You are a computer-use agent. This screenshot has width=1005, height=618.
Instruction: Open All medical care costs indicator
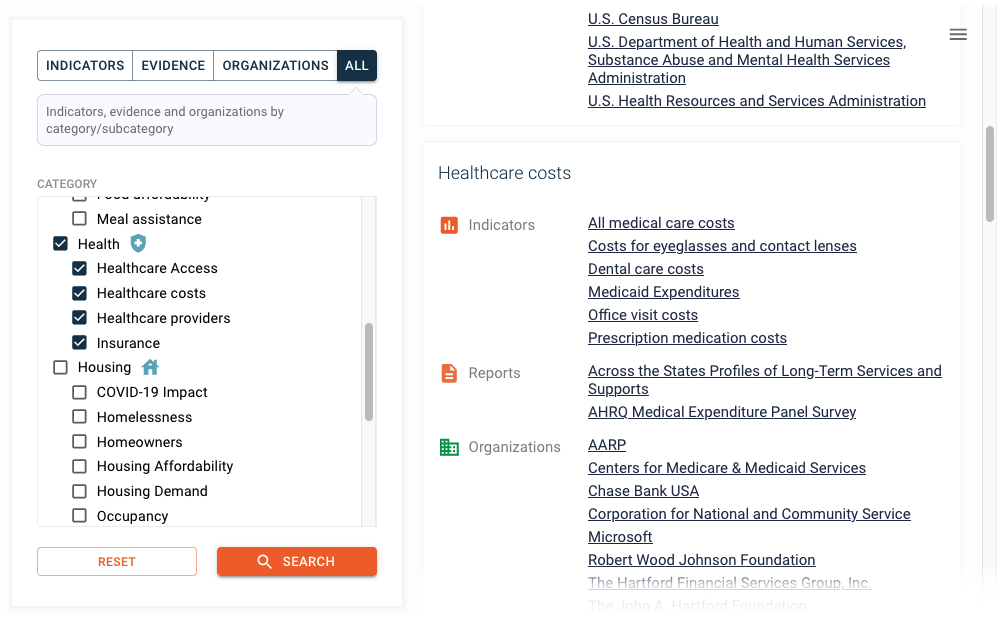[x=661, y=223]
